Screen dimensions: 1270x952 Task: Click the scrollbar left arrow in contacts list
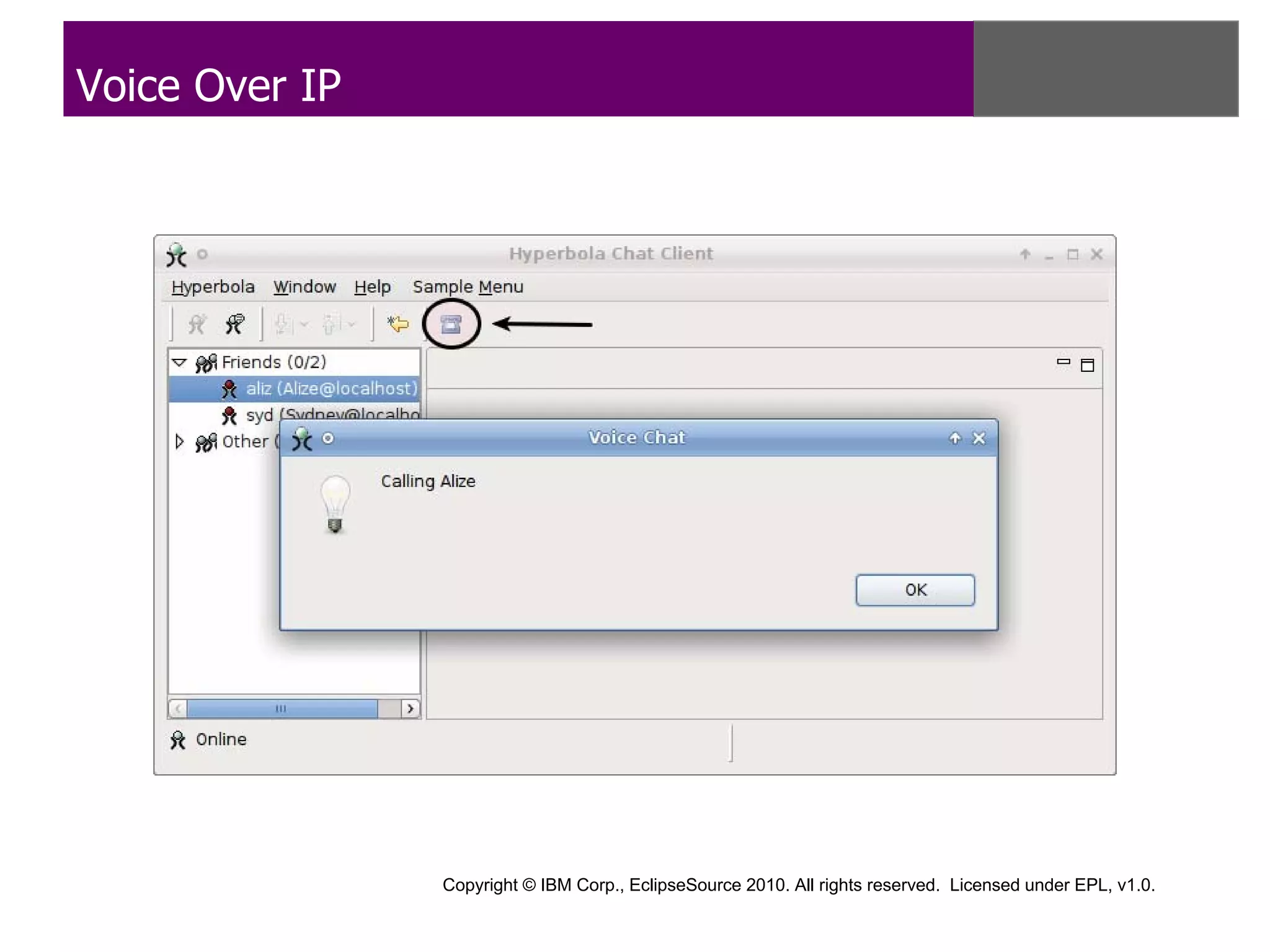178,708
